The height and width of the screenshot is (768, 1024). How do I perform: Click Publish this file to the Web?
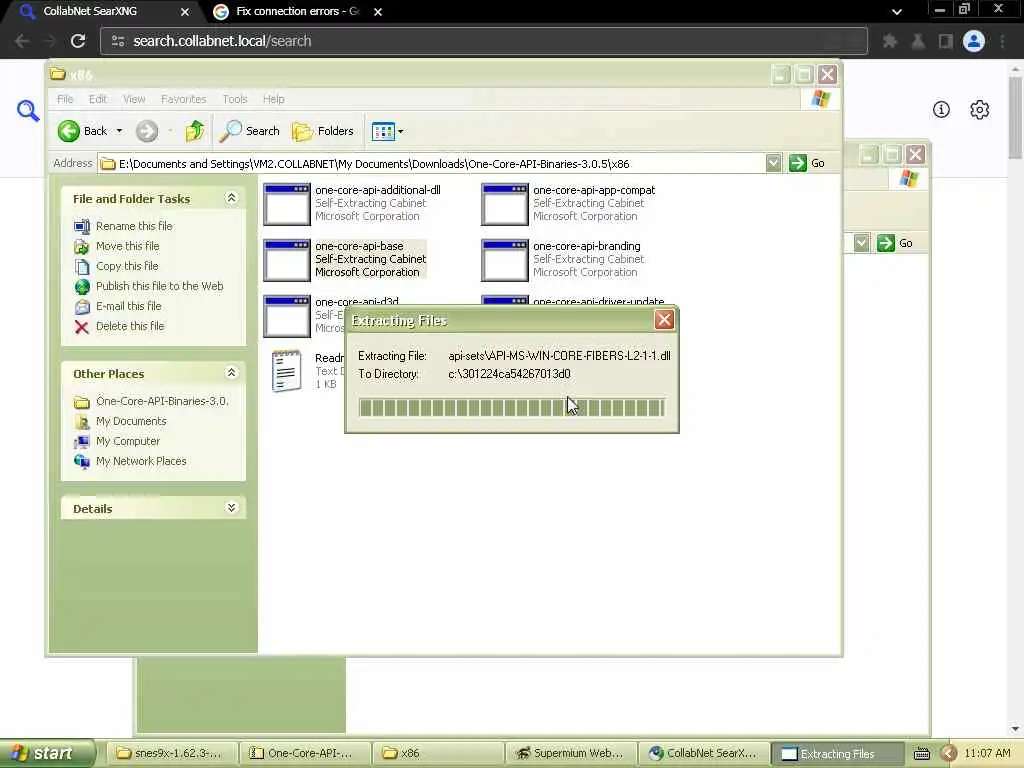click(159, 286)
